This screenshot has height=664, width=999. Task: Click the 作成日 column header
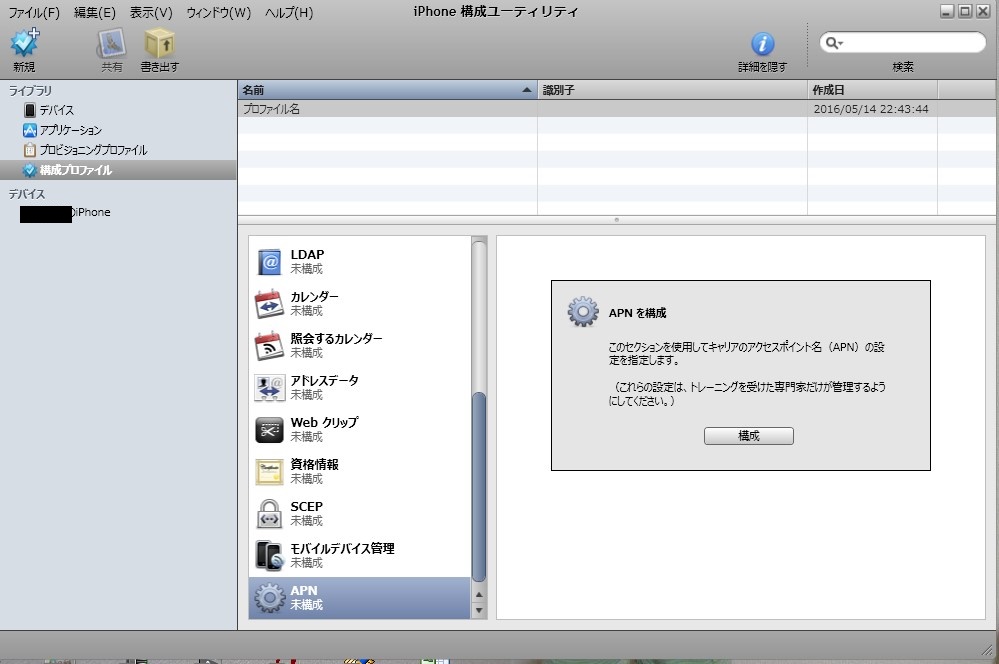coord(872,90)
